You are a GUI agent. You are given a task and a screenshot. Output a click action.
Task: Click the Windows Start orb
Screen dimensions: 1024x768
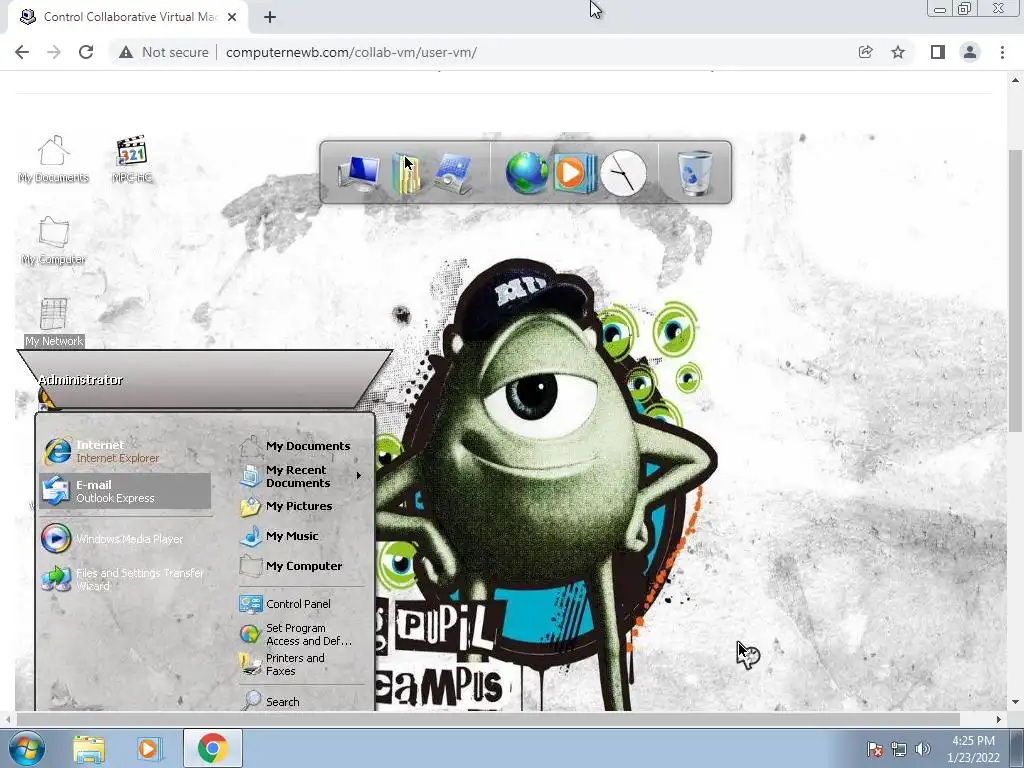pyautogui.click(x=26, y=748)
